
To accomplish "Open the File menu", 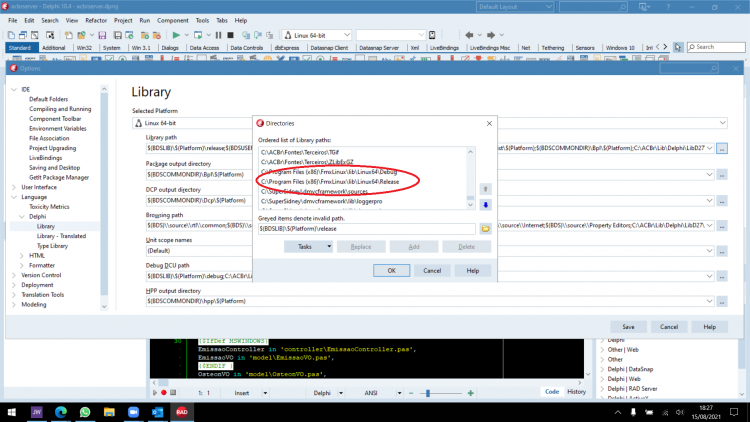I will (x=12, y=21).
